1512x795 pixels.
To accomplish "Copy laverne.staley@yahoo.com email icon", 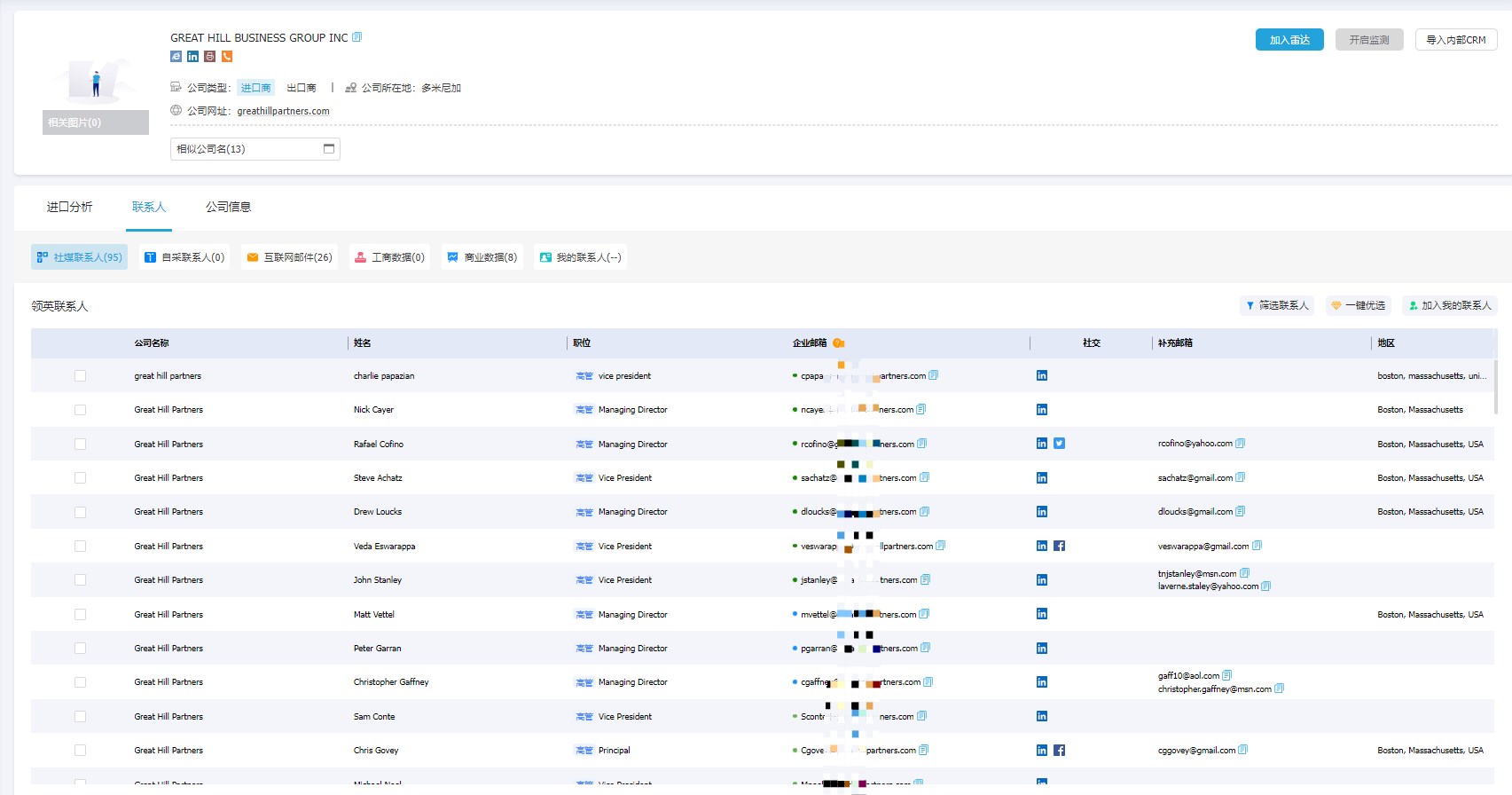I will (x=1265, y=586).
